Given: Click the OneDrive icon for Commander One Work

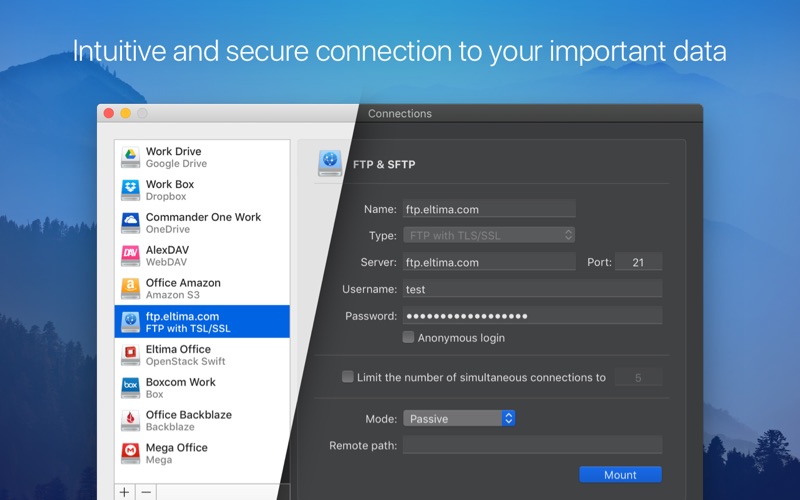Looking at the screenshot, I should click(131, 222).
